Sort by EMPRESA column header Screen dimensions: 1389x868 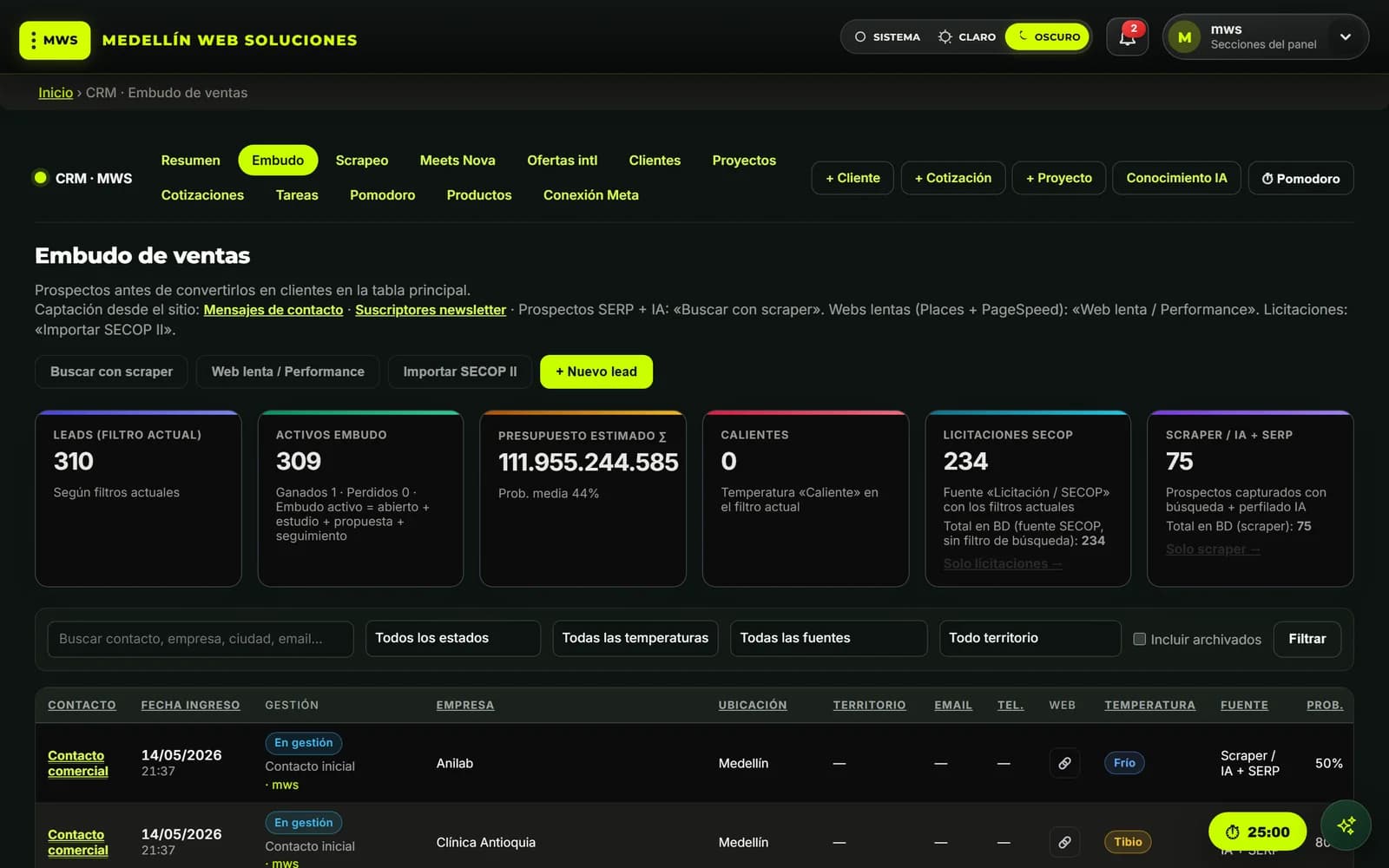[465, 705]
